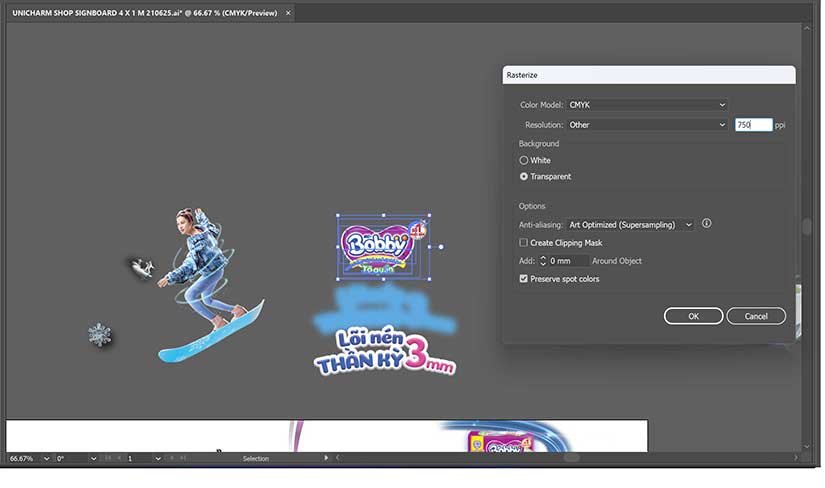This screenshot has height=488, width=825.
Task: Enable Create Clipping Mask checkbox
Action: 524,243
